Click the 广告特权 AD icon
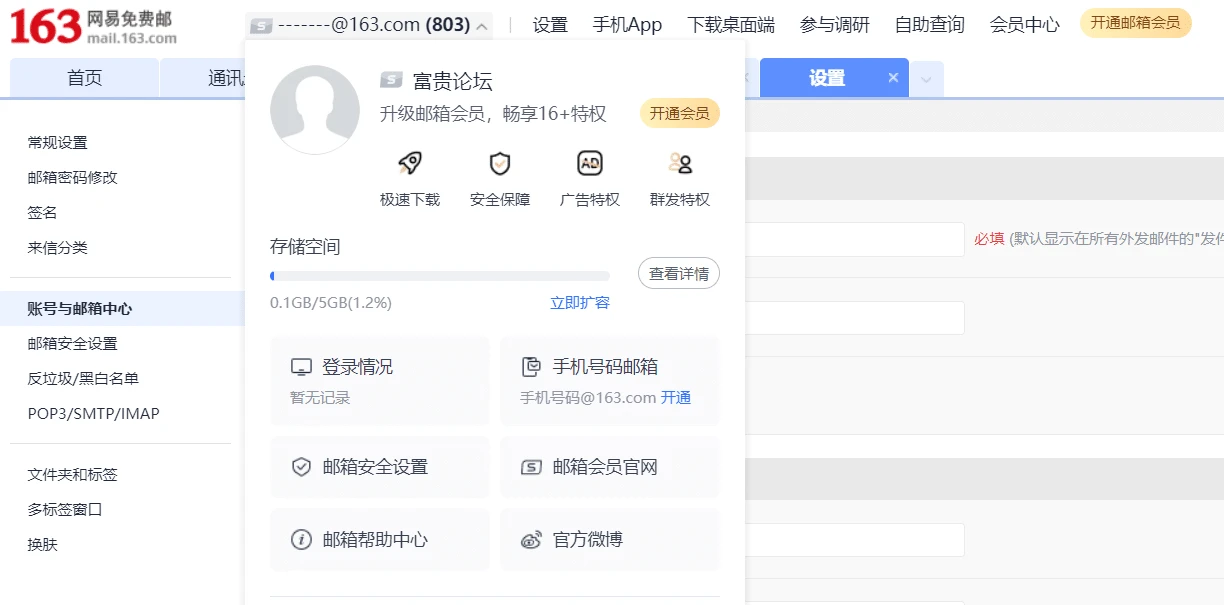The width and height of the screenshot is (1224, 605). (590, 163)
